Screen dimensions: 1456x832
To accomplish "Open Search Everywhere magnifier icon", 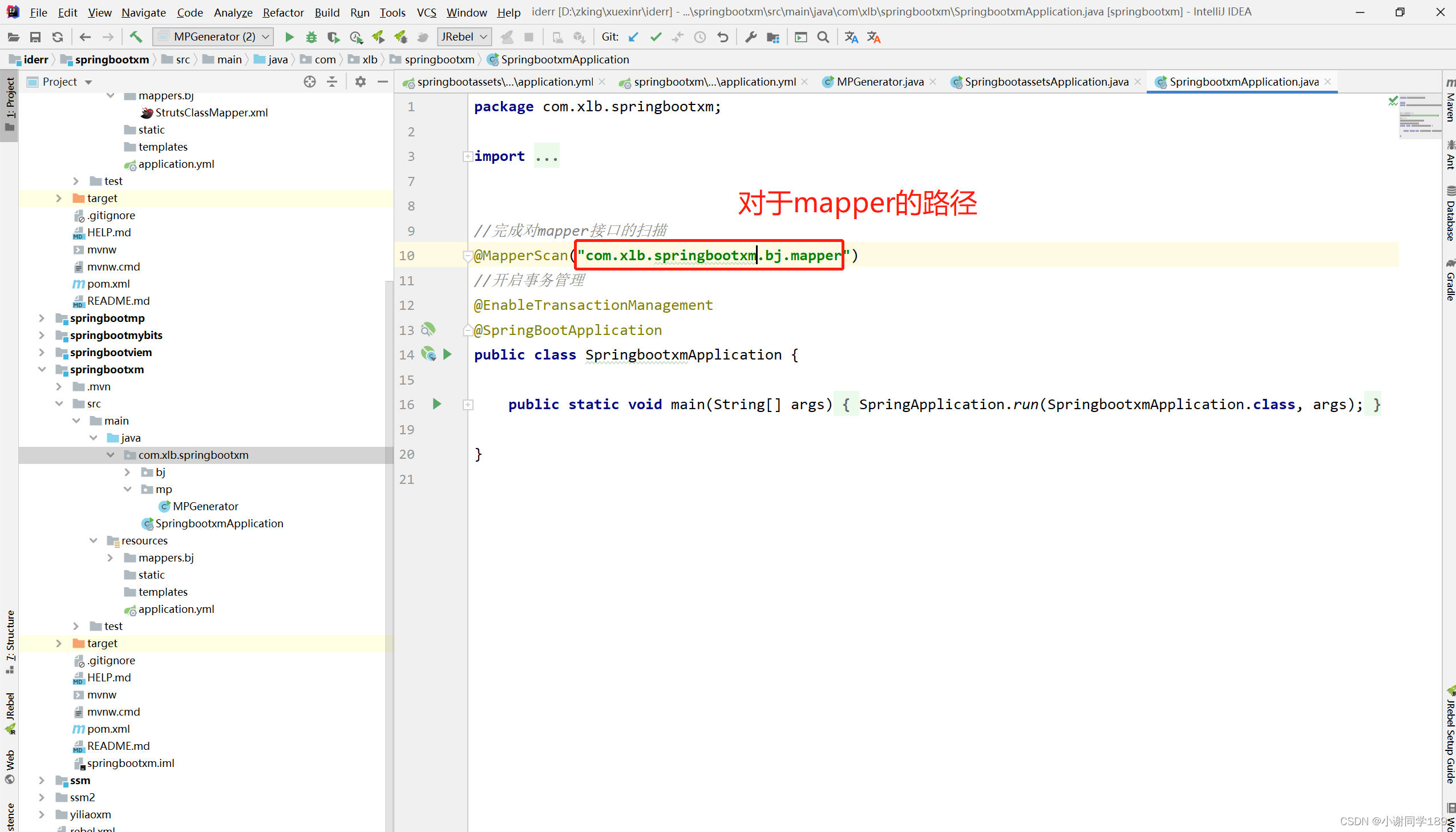I will click(x=823, y=37).
